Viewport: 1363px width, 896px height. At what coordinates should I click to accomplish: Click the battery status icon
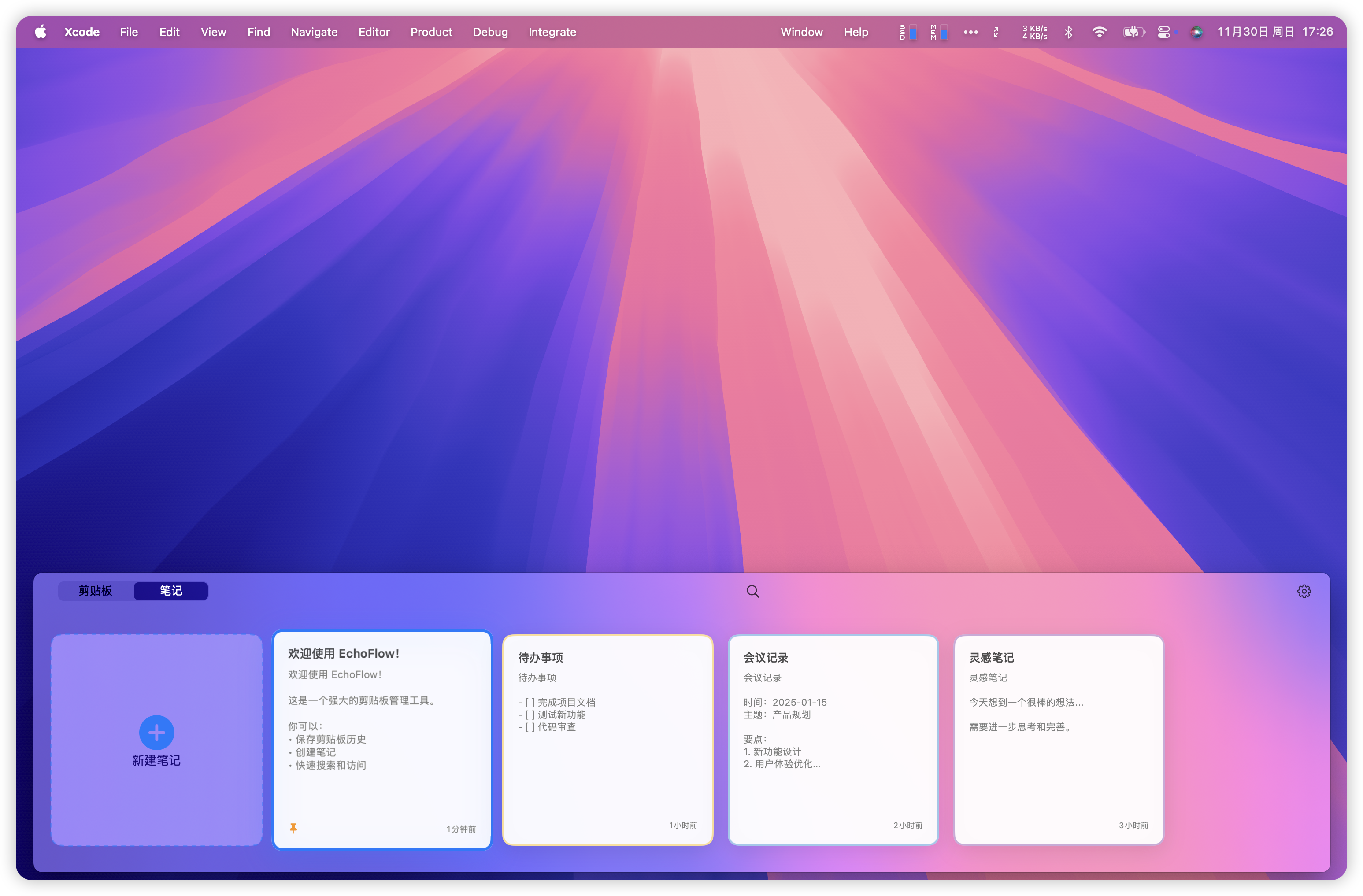click(x=1133, y=32)
